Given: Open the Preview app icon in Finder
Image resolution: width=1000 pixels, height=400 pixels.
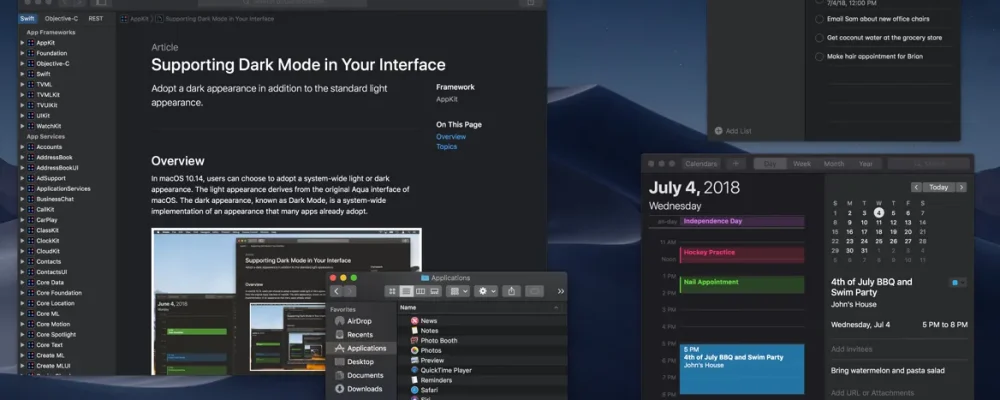Looking at the screenshot, I should (x=415, y=360).
